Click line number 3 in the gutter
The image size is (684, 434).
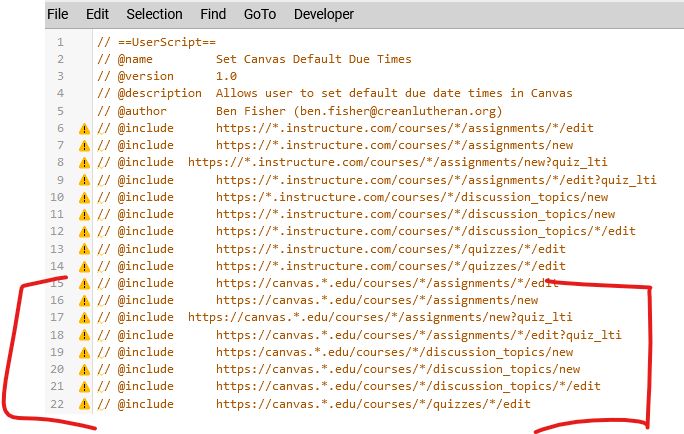click(x=60, y=76)
